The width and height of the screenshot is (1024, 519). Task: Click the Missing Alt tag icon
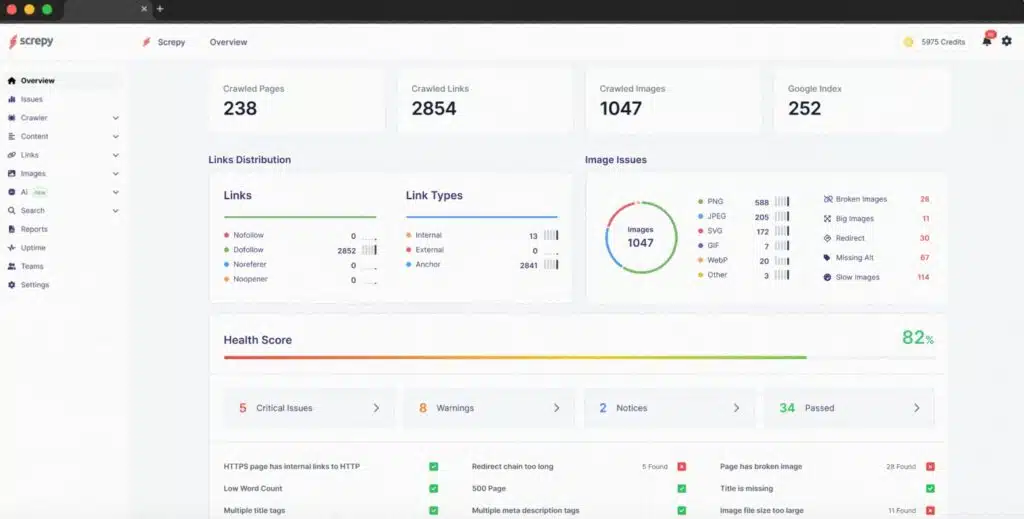(827, 258)
